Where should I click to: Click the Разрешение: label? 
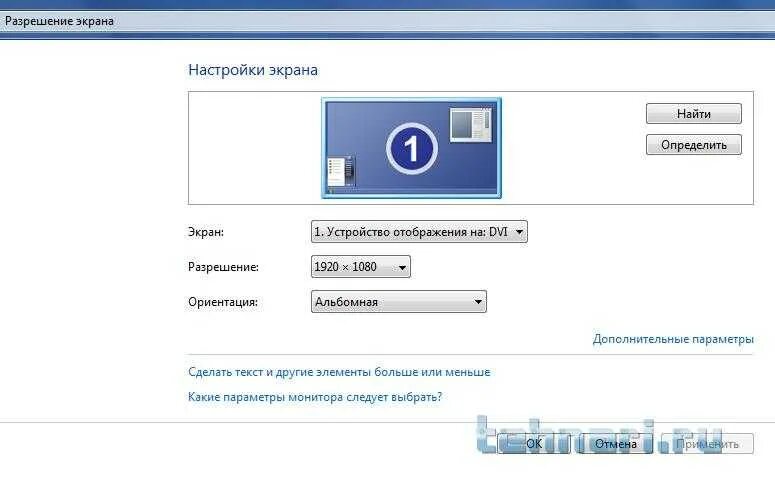(x=223, y=267)
